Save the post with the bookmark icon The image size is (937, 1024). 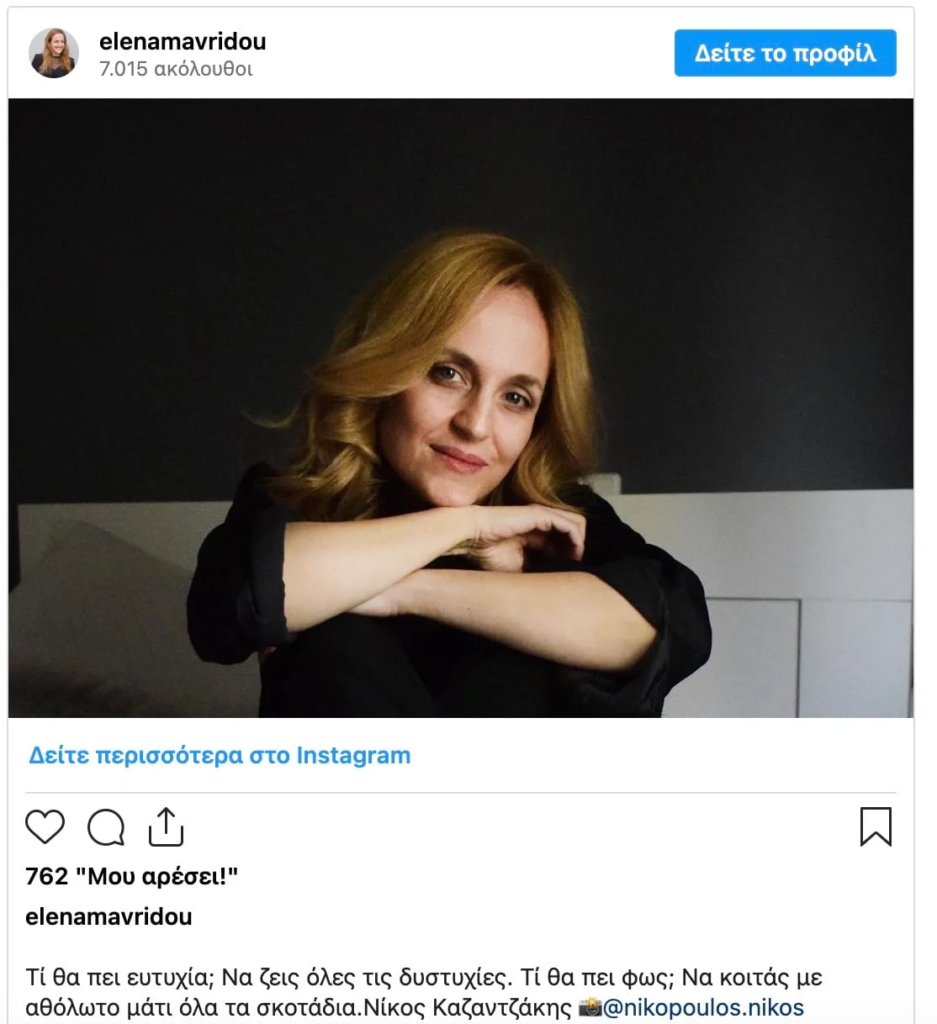[x=875, y=827]
